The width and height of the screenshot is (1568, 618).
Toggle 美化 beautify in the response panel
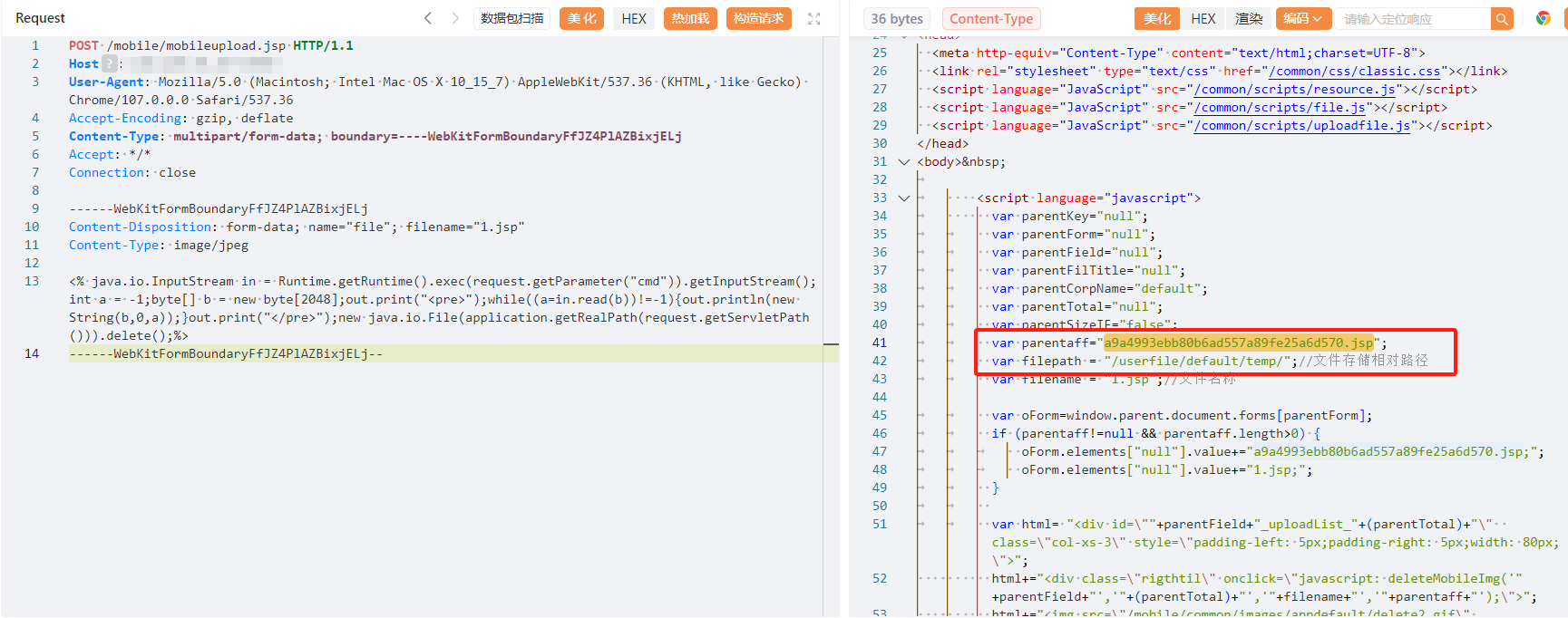1156,18
